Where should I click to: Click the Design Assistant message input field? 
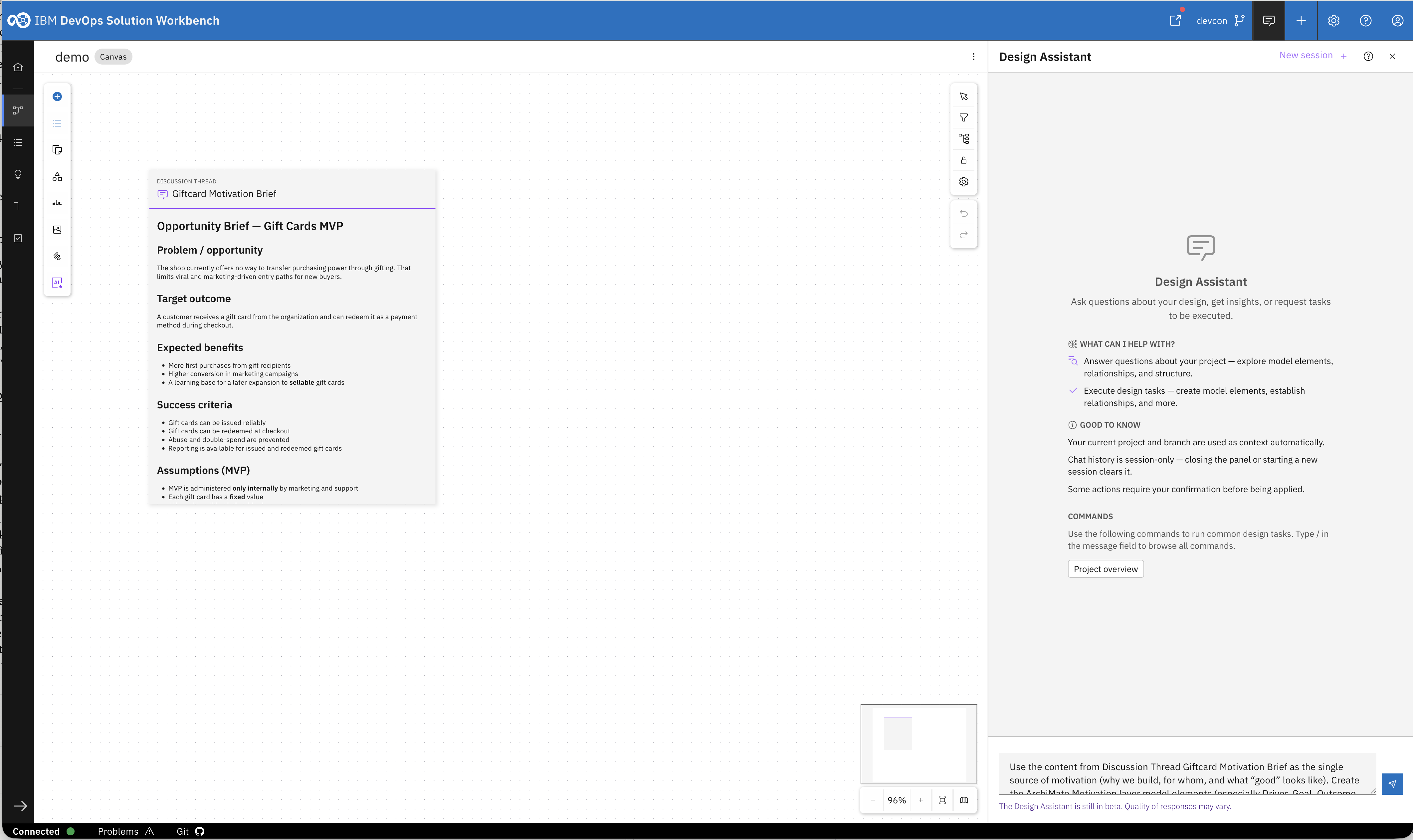(x=1187, y=773)
